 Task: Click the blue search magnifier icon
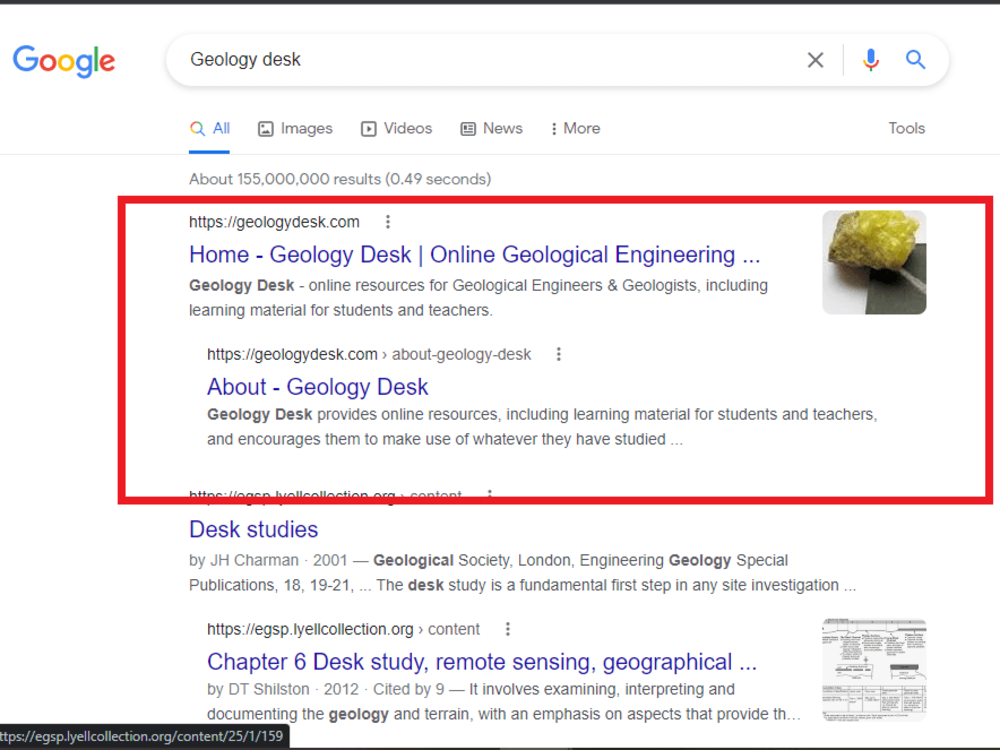tap(916, 60)
